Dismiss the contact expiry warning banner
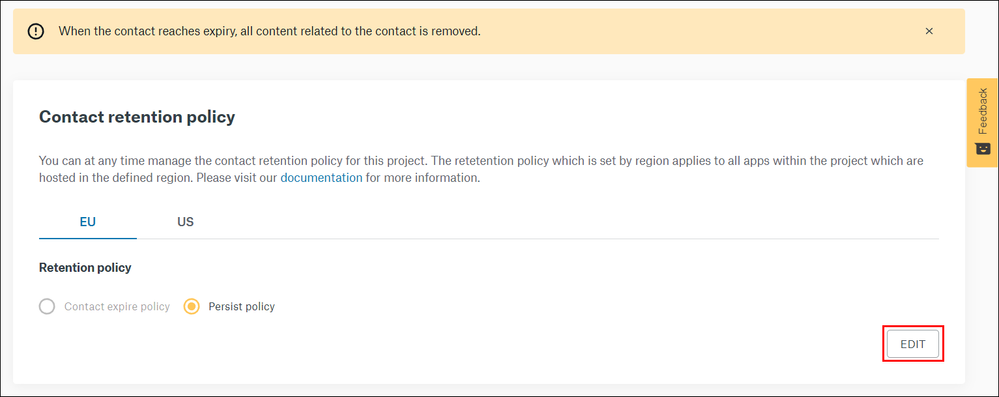Image resolution: width=999 pixels, height=397 pixels. click(929, 31)
